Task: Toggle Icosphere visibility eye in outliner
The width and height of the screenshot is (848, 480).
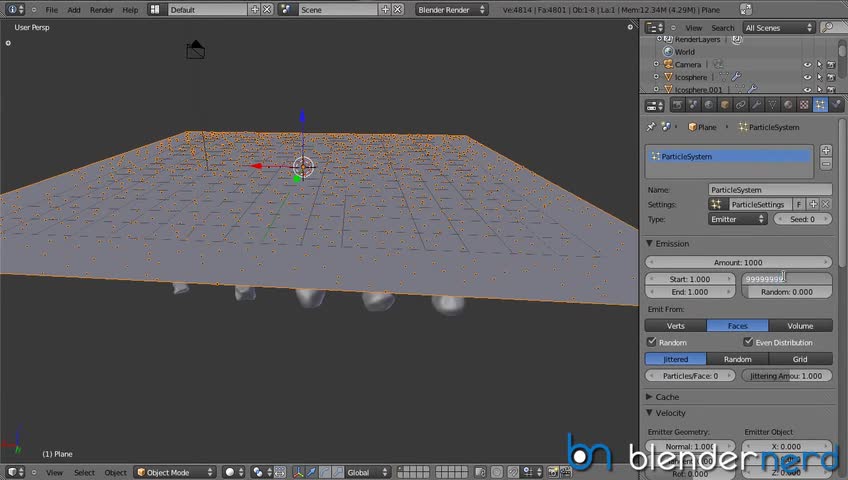Action: point(807,77)
